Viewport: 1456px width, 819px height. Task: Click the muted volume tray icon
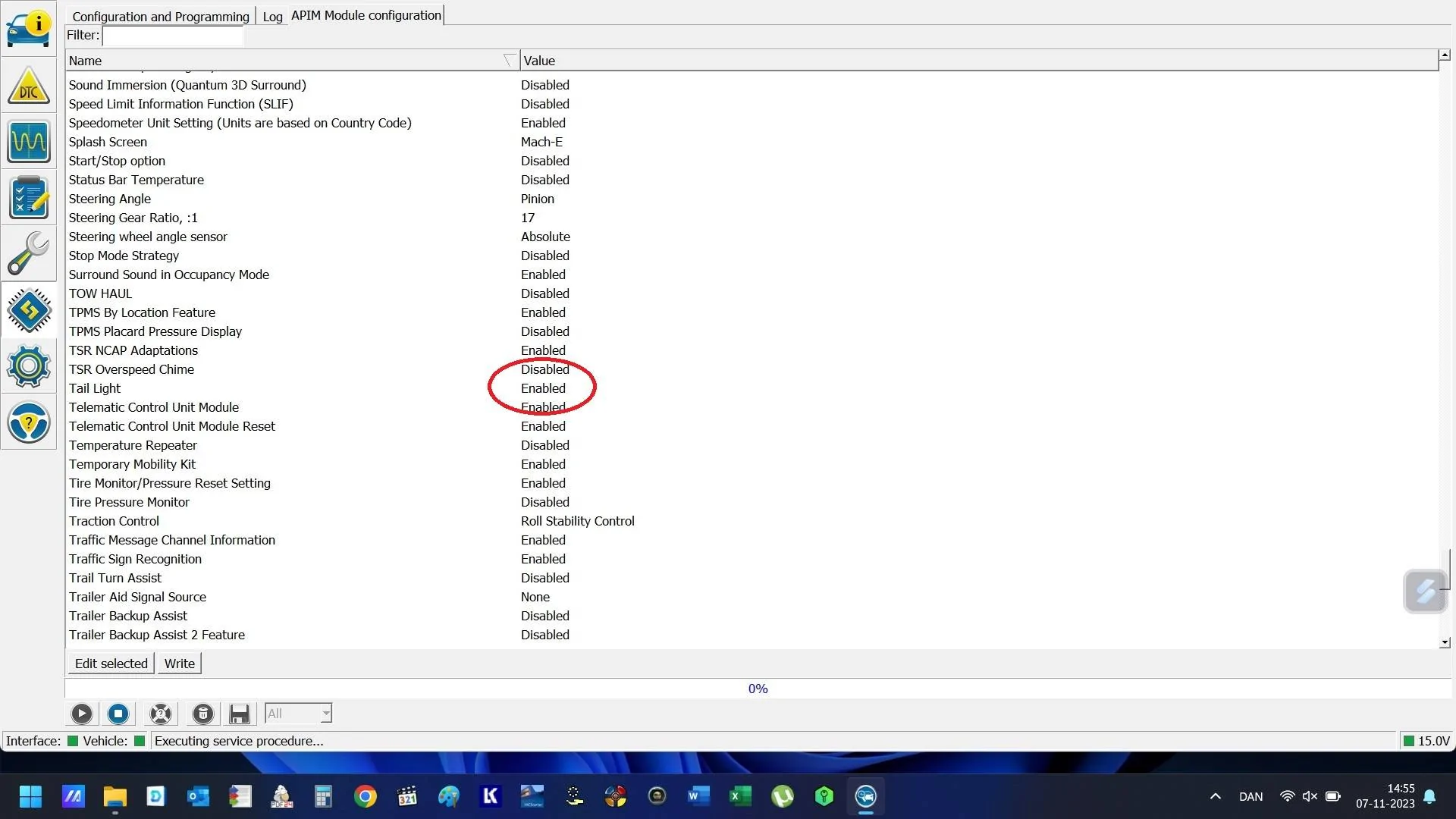click(1310, 796)
